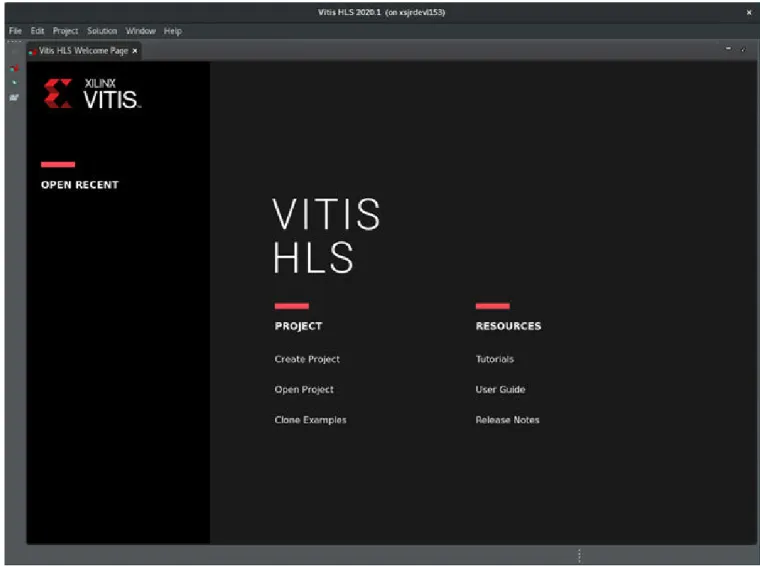
Task: Click the red-green Vitis icon in left sidebar
Action: 14,68
